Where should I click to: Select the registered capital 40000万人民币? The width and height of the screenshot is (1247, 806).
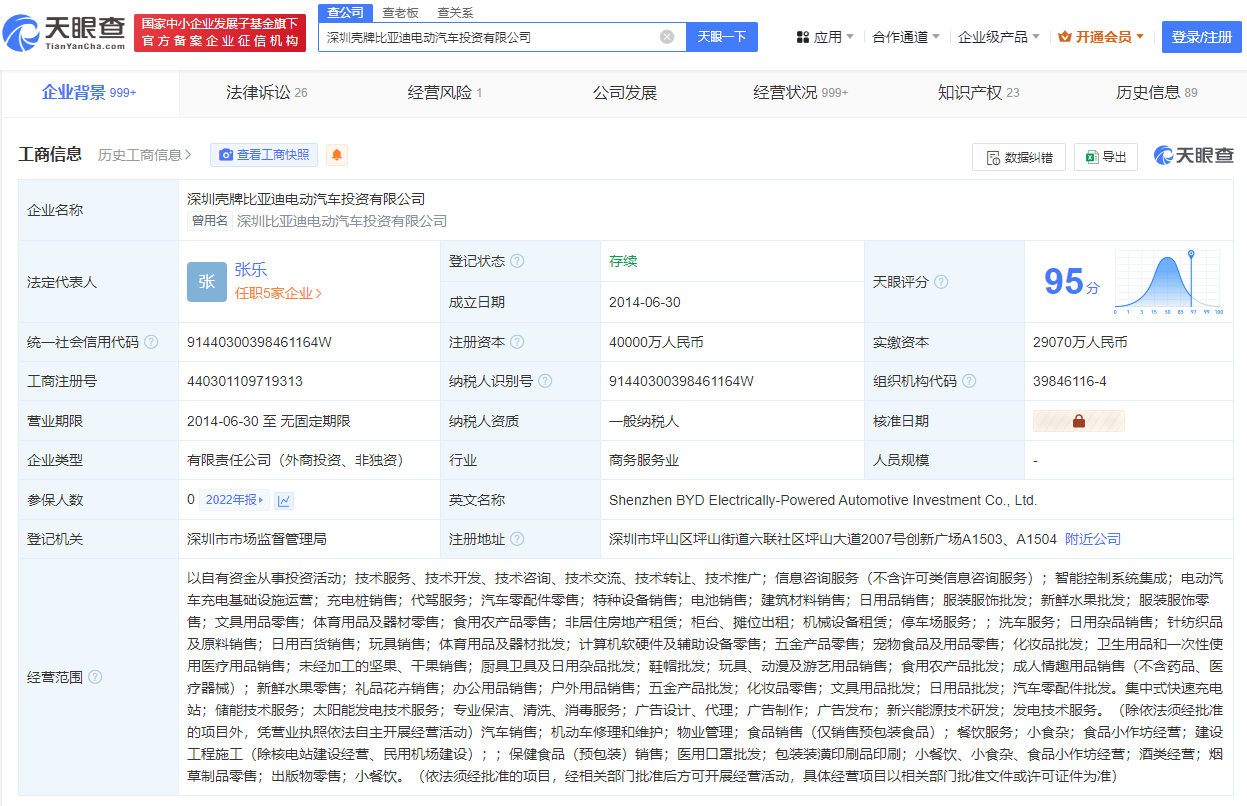656,342
